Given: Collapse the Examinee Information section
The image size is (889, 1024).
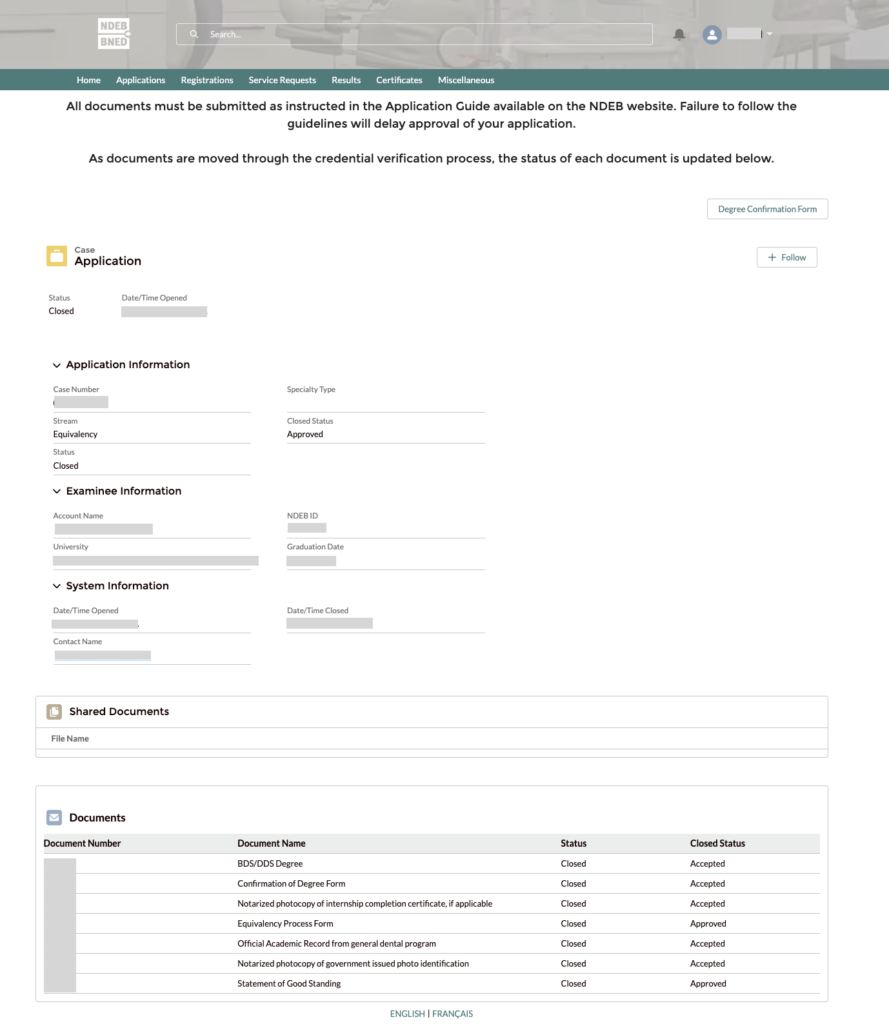Looking at the screenshot, I should [57, 492].
